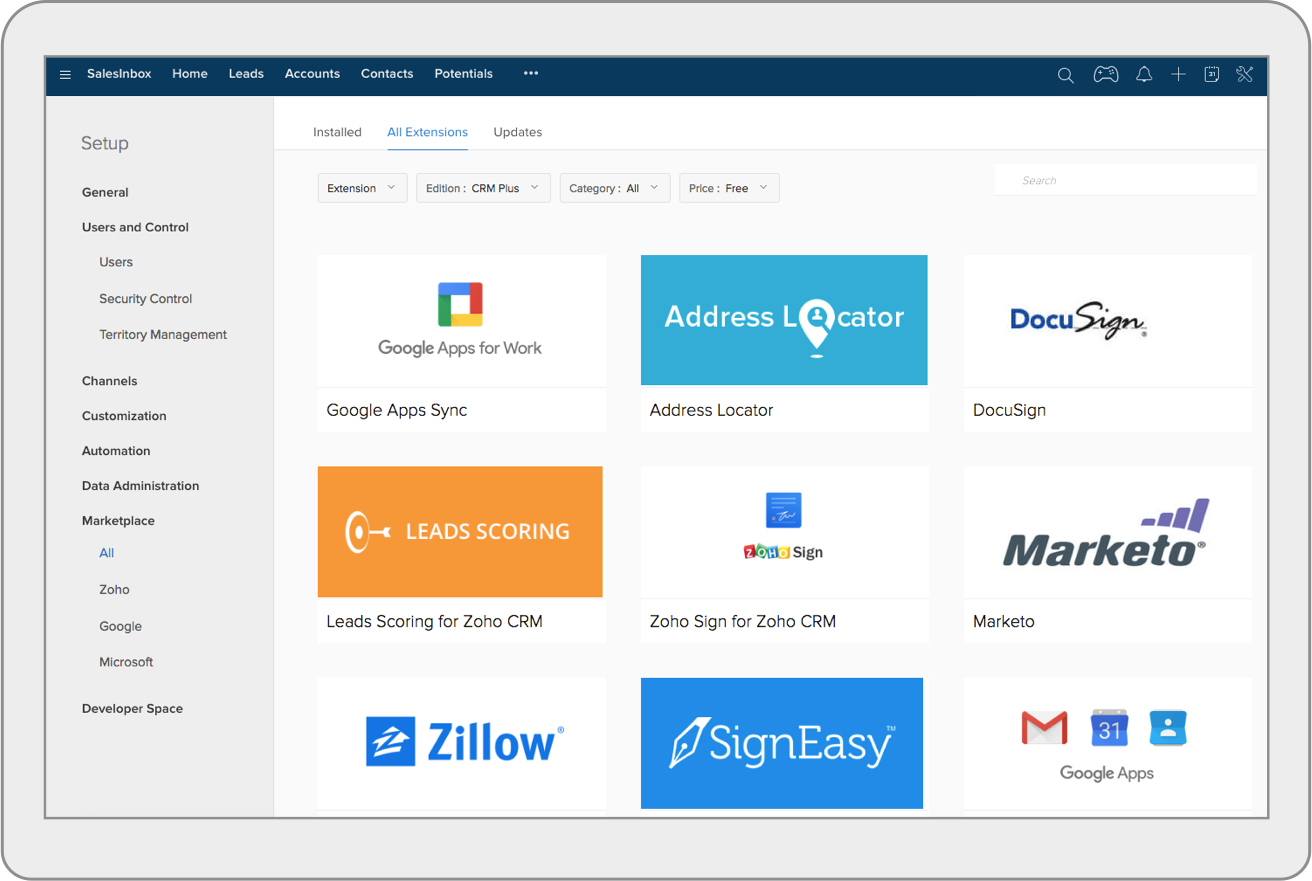Open the Accounts module

coord(312,74)
